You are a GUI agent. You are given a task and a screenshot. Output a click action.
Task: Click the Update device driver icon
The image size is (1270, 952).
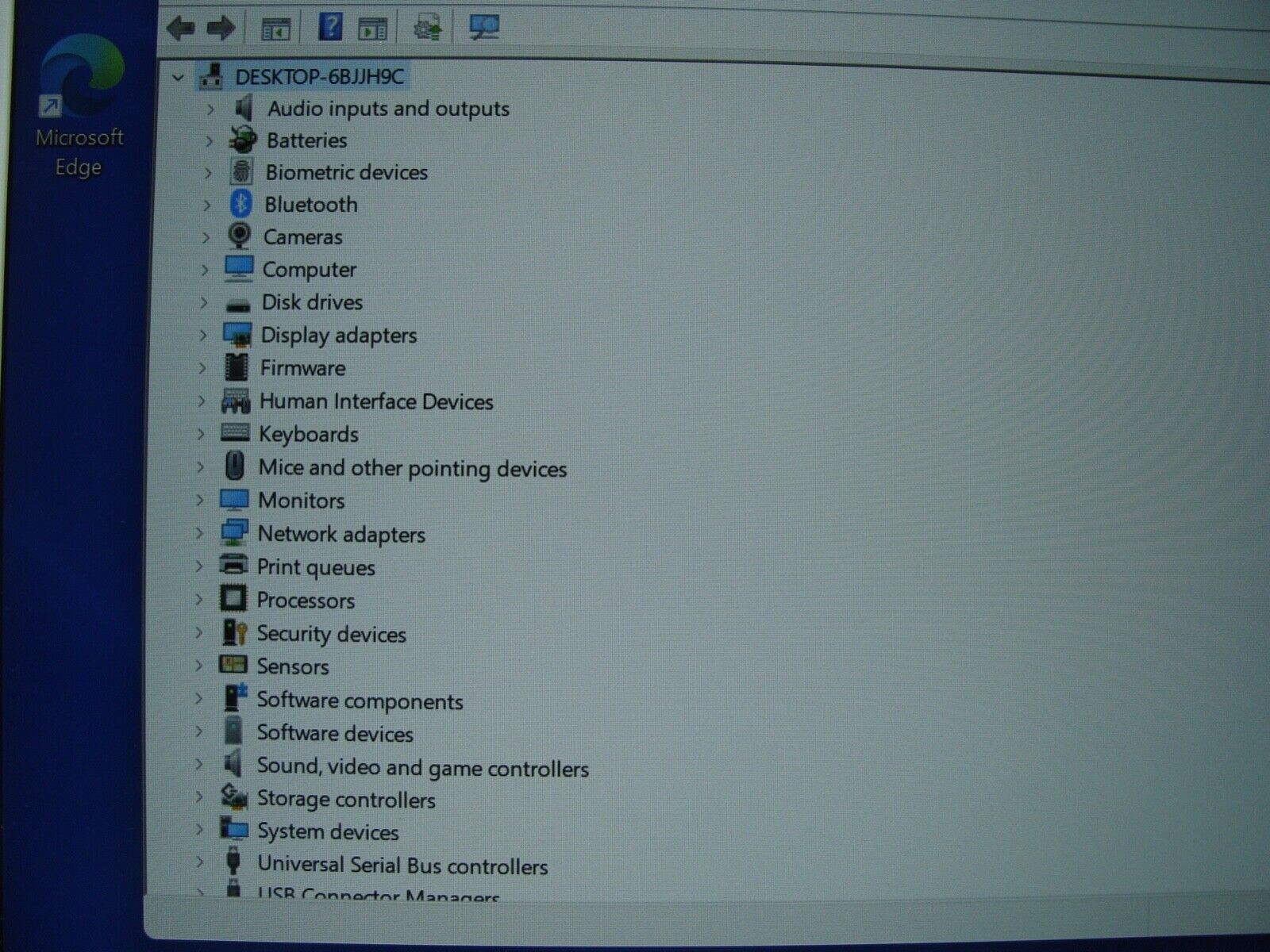tap(428, 29)
